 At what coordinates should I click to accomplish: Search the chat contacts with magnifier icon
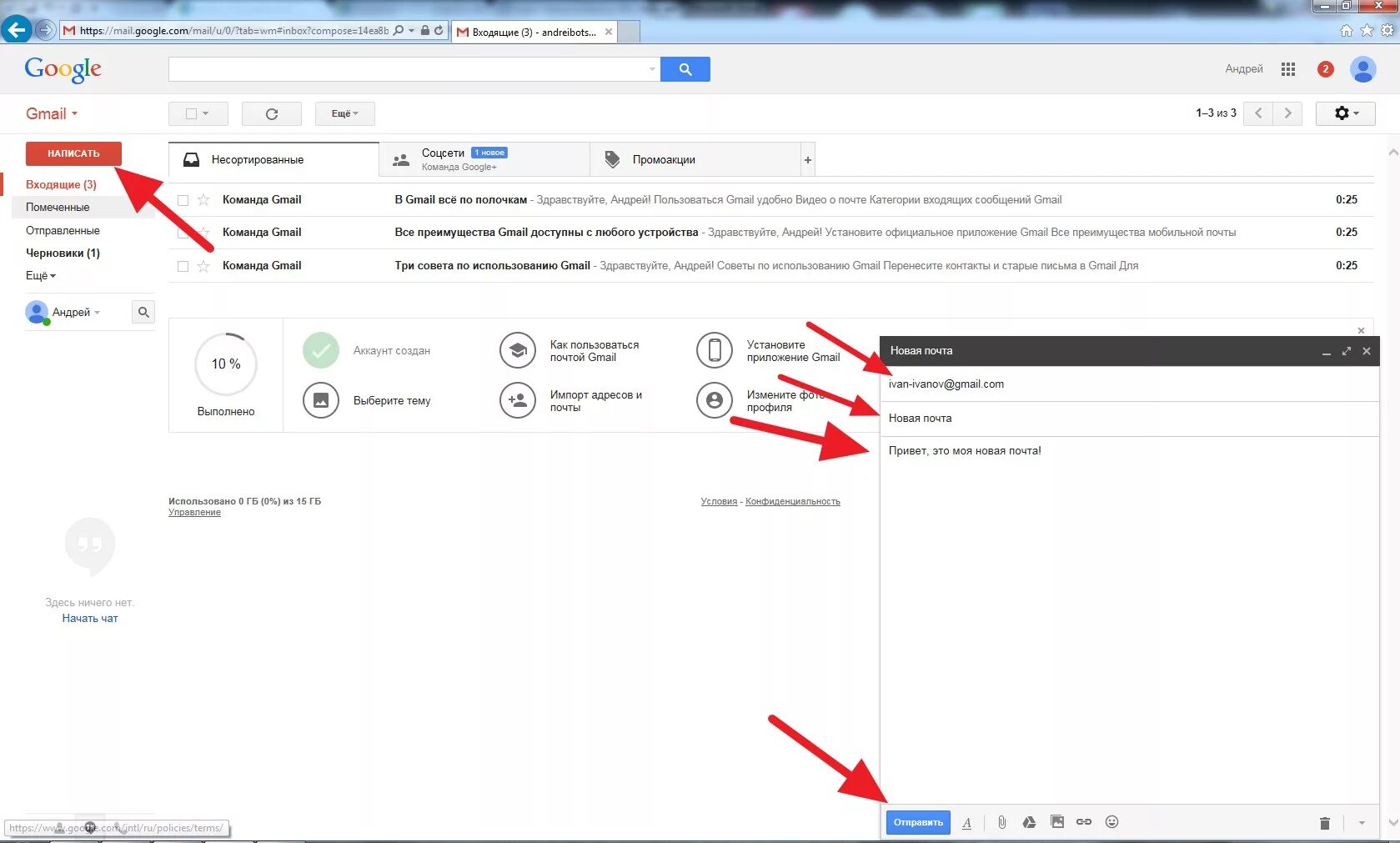point(143,312)
